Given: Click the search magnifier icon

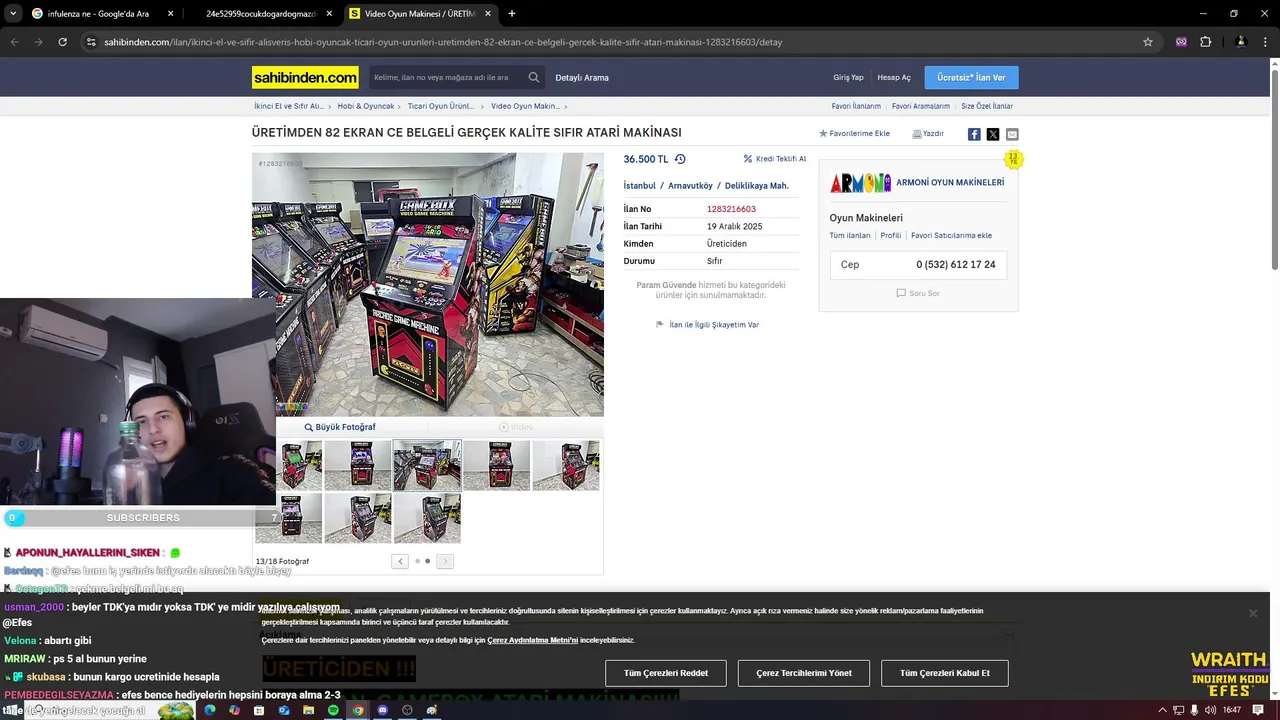Looking at the screenshot, I should 534,77.
